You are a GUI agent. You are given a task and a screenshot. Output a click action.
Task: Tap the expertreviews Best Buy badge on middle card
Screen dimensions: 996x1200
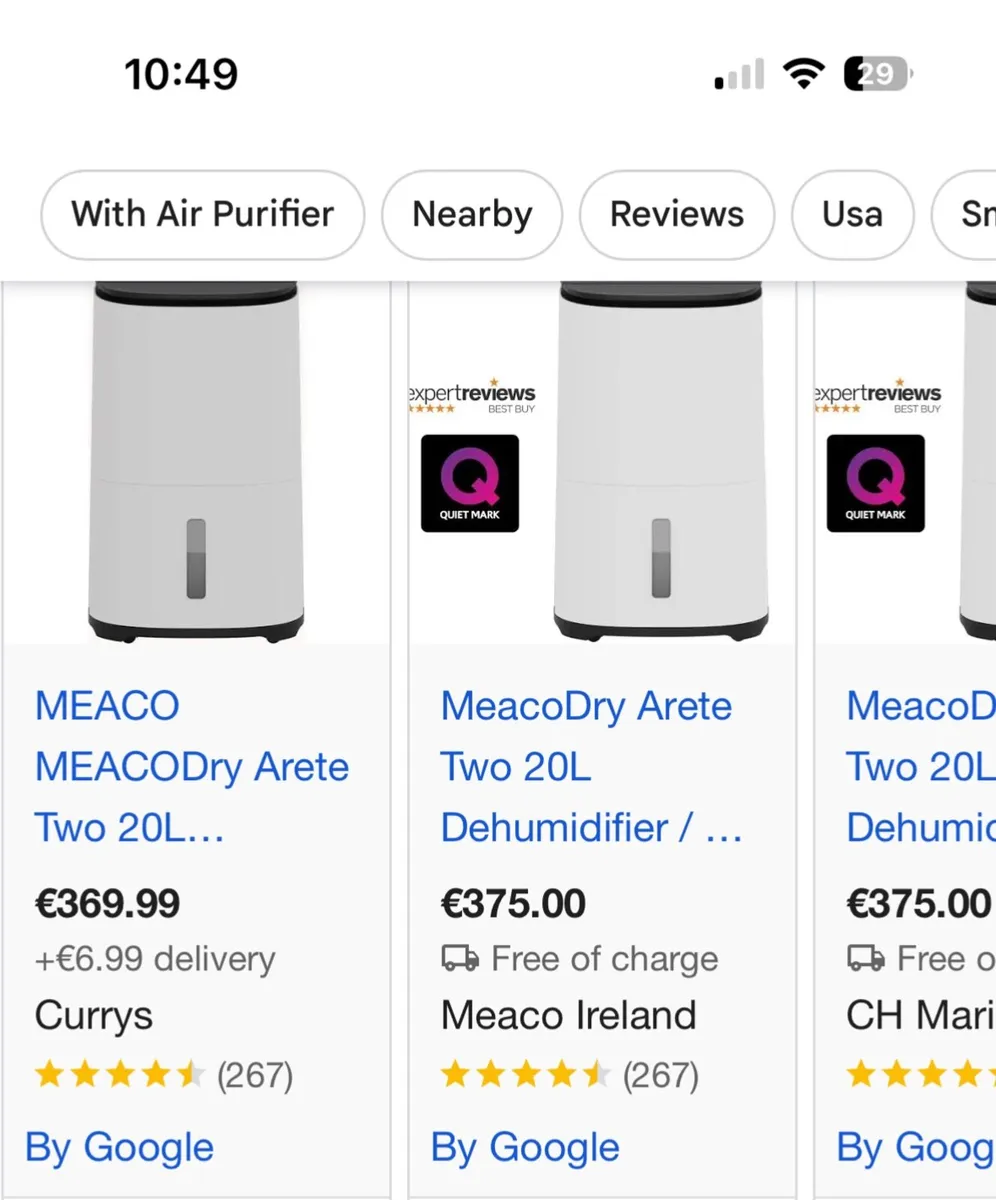tap(472, 397)
